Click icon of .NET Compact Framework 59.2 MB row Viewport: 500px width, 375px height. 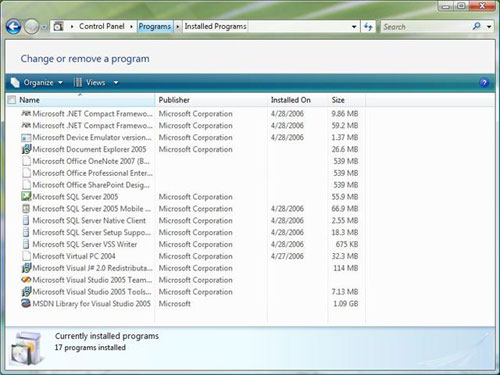click(x=26, y=126)
